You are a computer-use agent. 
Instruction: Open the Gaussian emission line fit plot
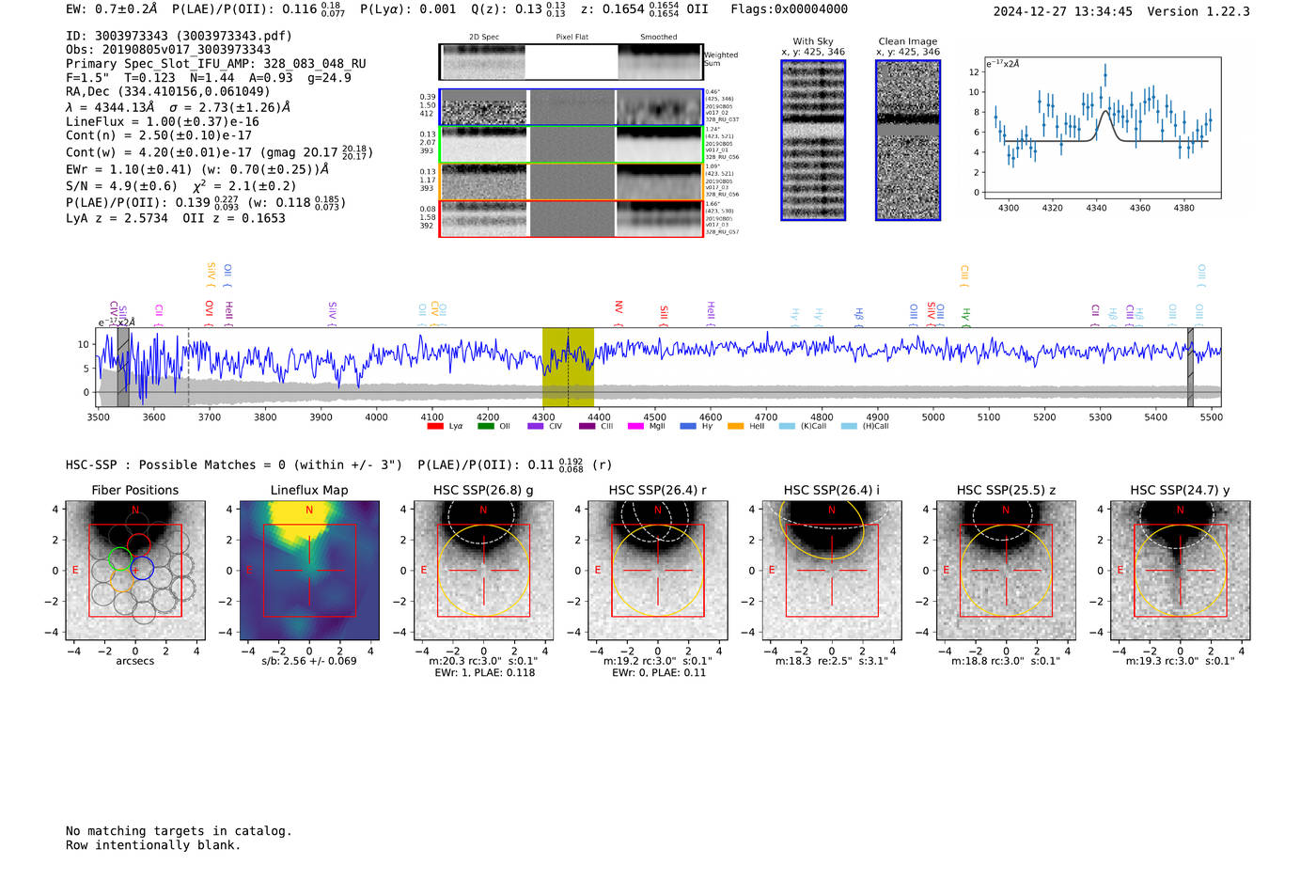pyautogui.click(x=1102, y=128)
